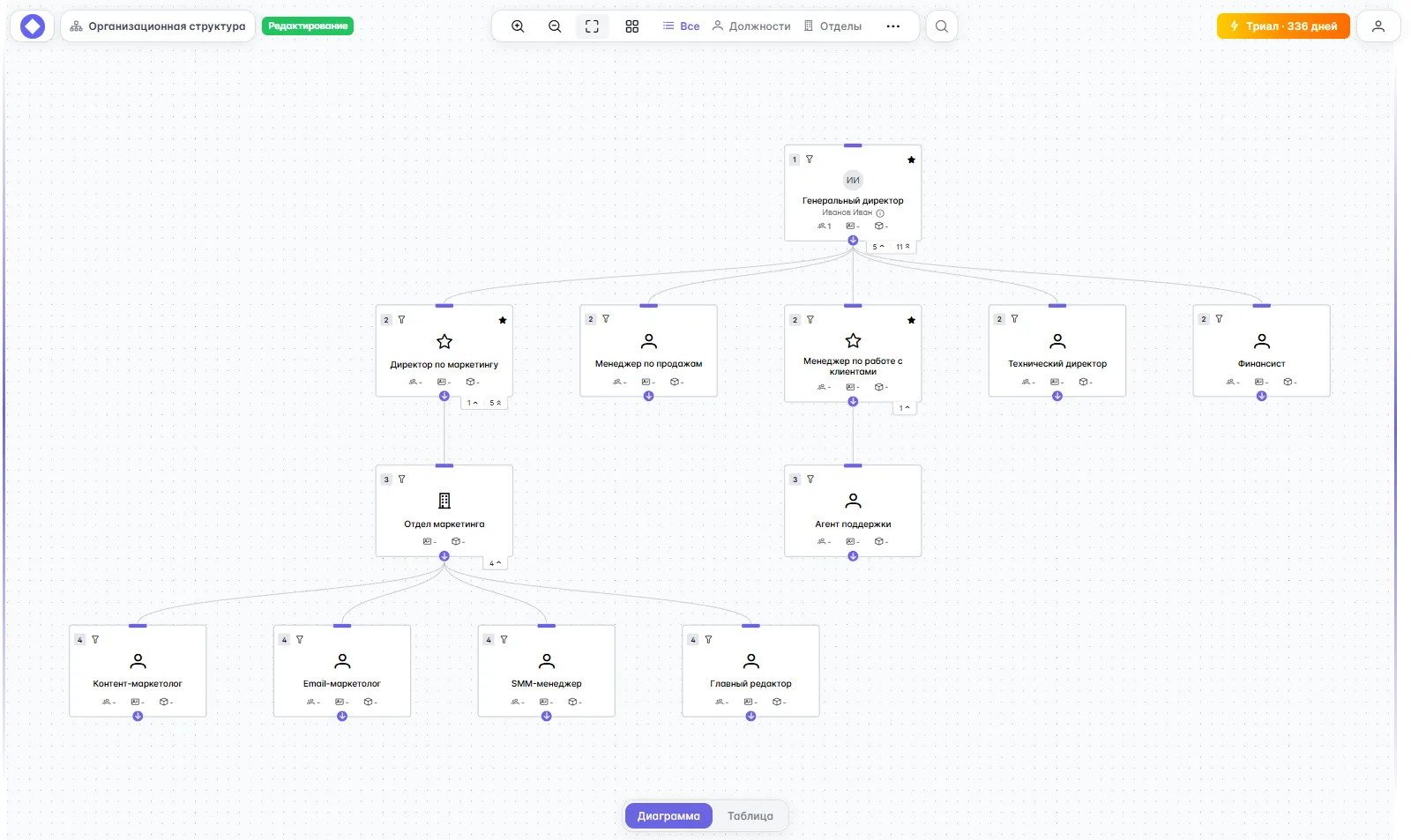
Task: Click the level 1 badge on Генеральный директор
Action: point(795,160)
